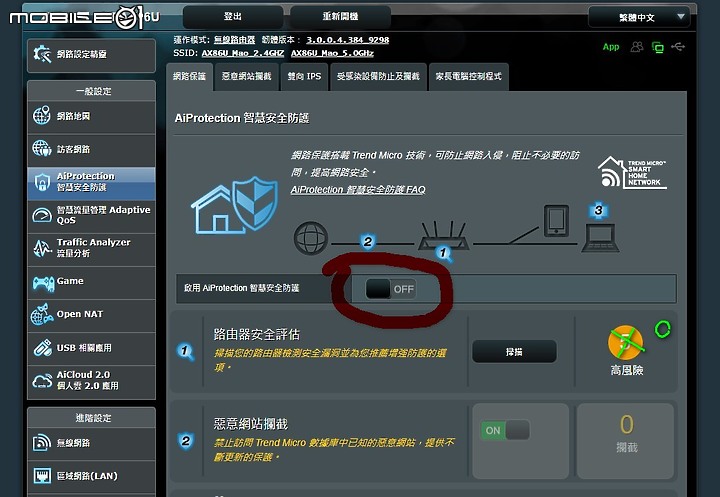Click the 掃描 scan button

click(514, 352)
